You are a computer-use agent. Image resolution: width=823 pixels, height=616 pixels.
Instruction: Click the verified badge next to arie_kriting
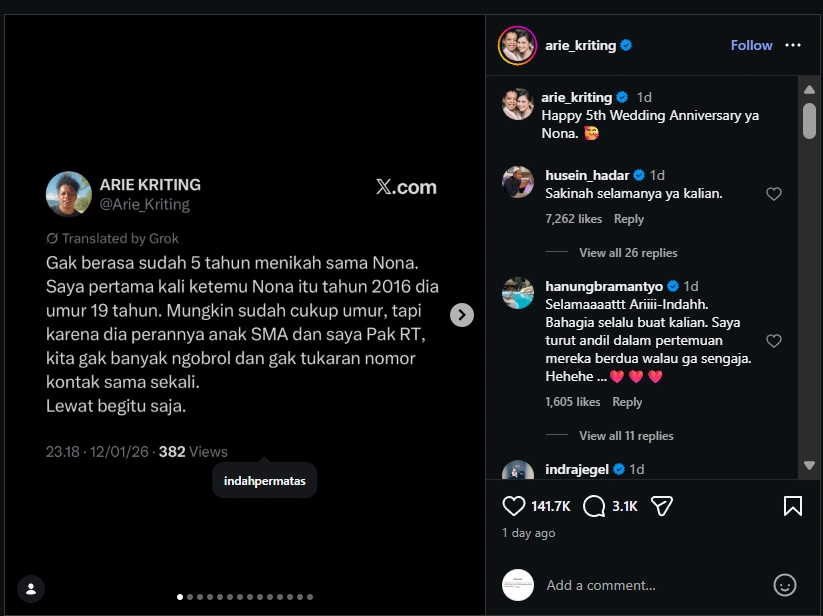point(627,44)
